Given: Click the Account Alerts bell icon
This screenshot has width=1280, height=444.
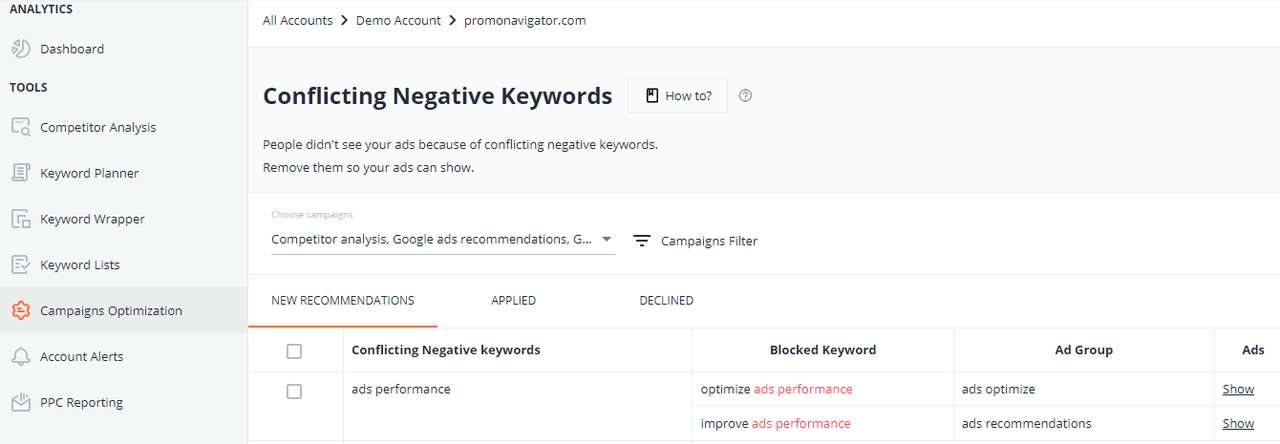Looking at the screenshot, I should point(21,357).
